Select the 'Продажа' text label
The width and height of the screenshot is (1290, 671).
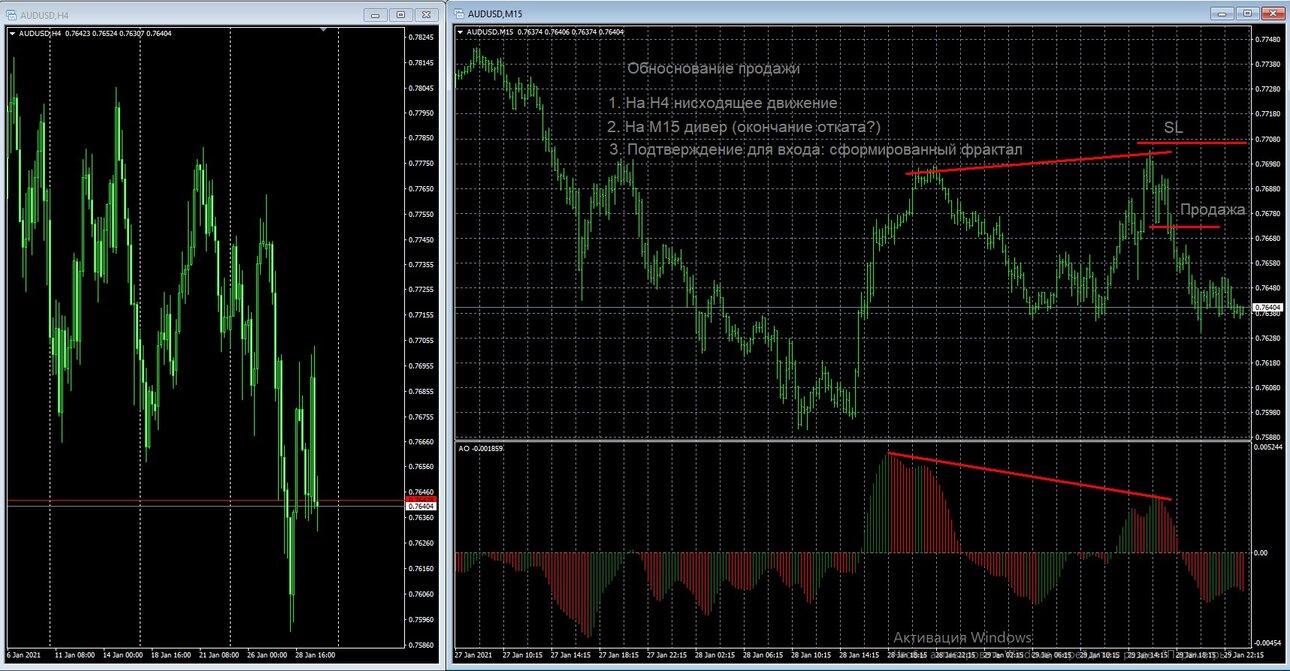1212,210
